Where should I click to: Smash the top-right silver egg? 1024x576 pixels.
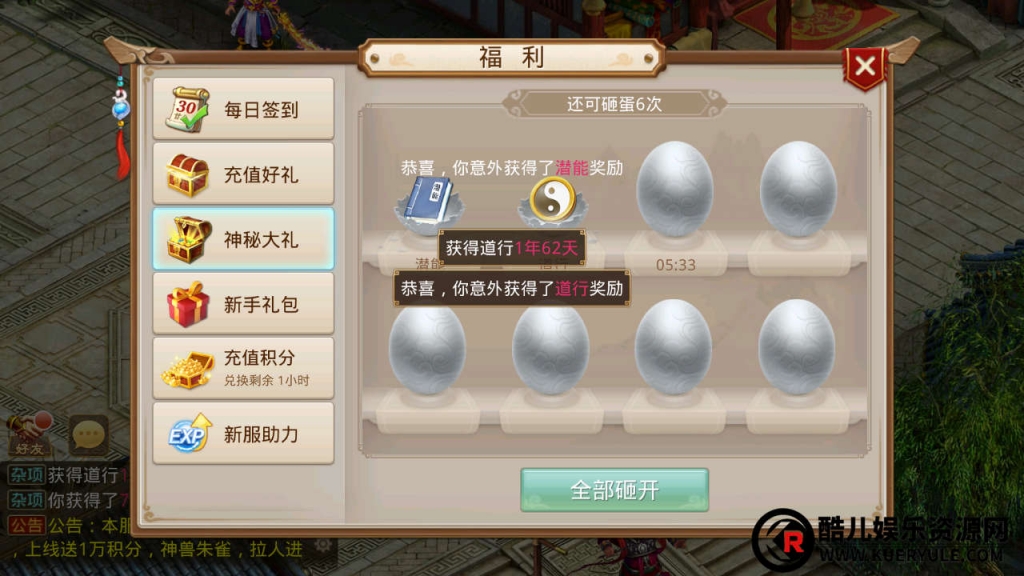[798, 189]
